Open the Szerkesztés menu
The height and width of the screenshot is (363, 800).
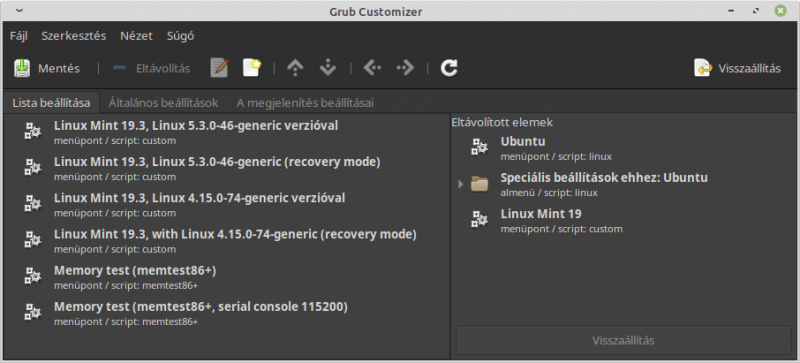pos(74,36)
